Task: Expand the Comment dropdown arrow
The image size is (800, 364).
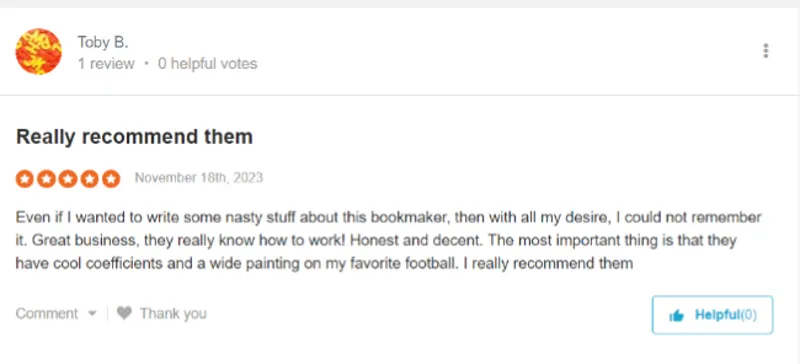Action: click(92, 313)
